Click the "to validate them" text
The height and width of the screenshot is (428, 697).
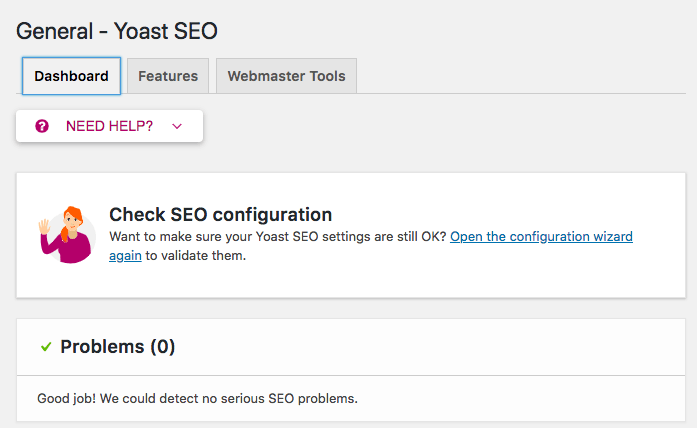point(196,256)
